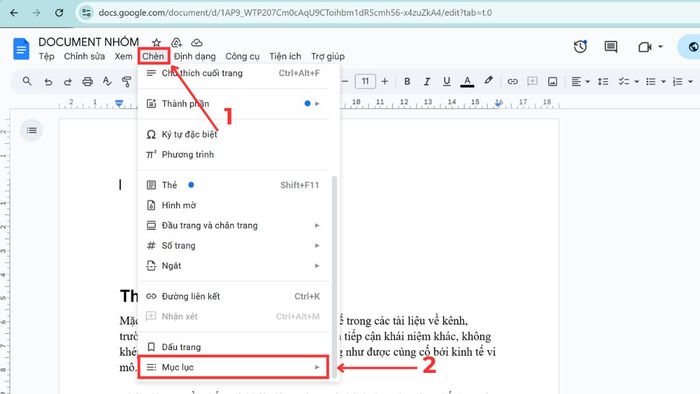Image resolution: width=700 pixels, height=394 pixels.
Task: Open the Định dạng menu
Action: [x=195, y=56]
